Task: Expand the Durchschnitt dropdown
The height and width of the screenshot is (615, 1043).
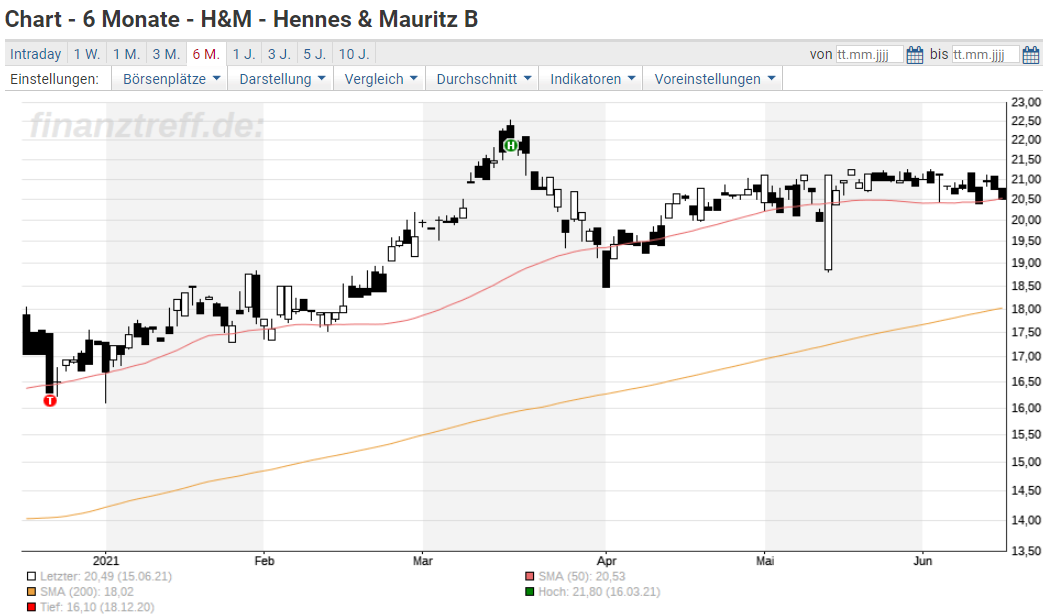Action: point(483,78)
